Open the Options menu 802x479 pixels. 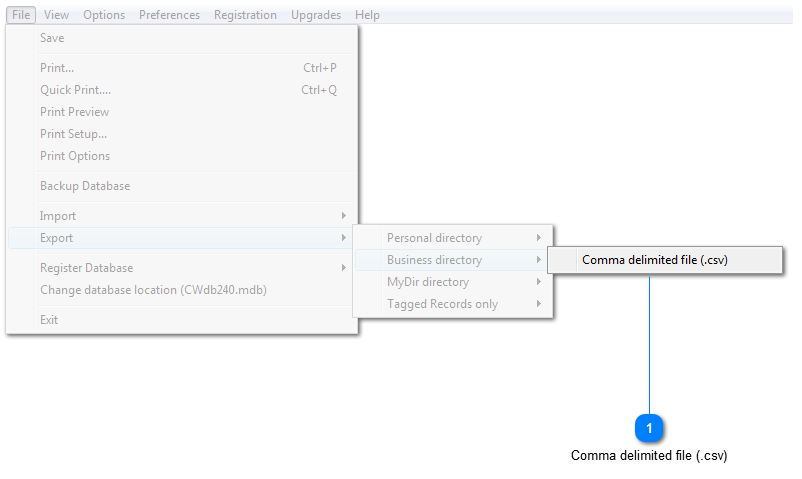pos(104,15)
